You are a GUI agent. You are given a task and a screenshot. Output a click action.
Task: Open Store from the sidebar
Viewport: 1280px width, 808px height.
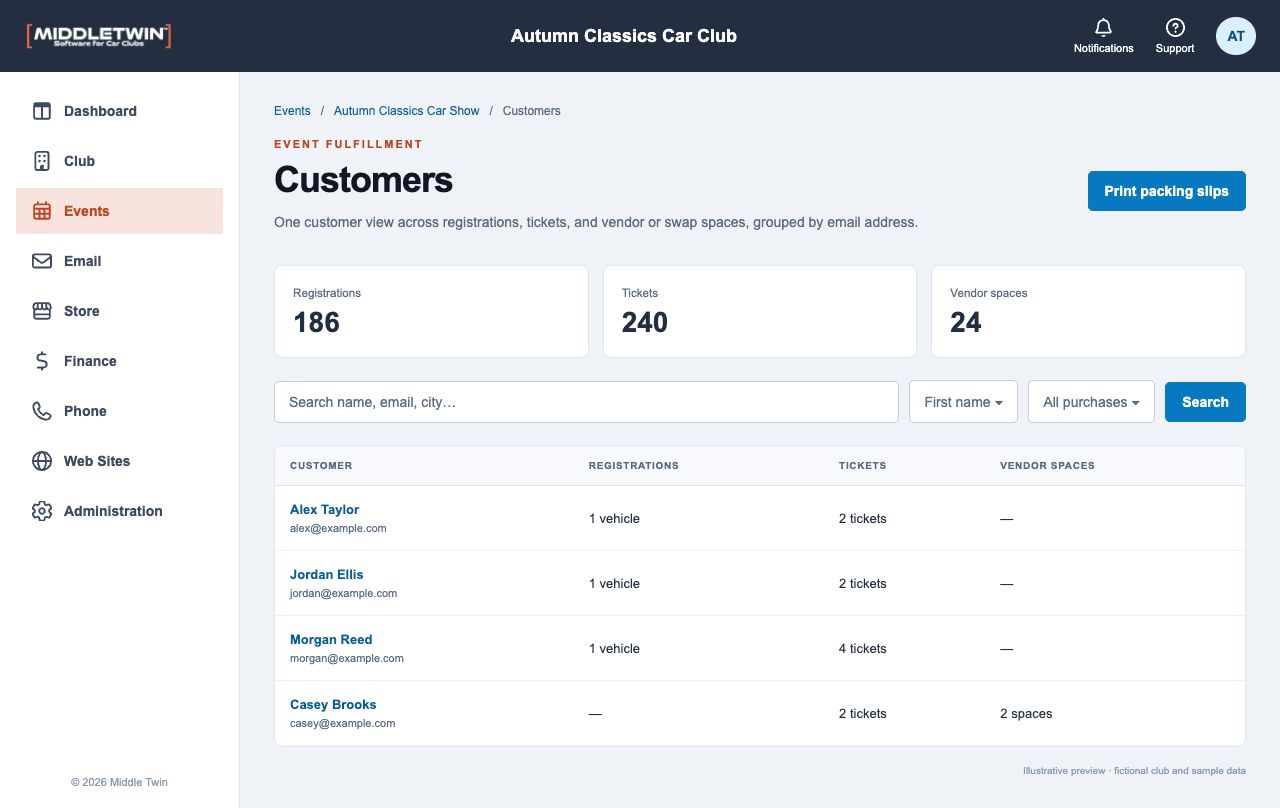coord(119,311)
